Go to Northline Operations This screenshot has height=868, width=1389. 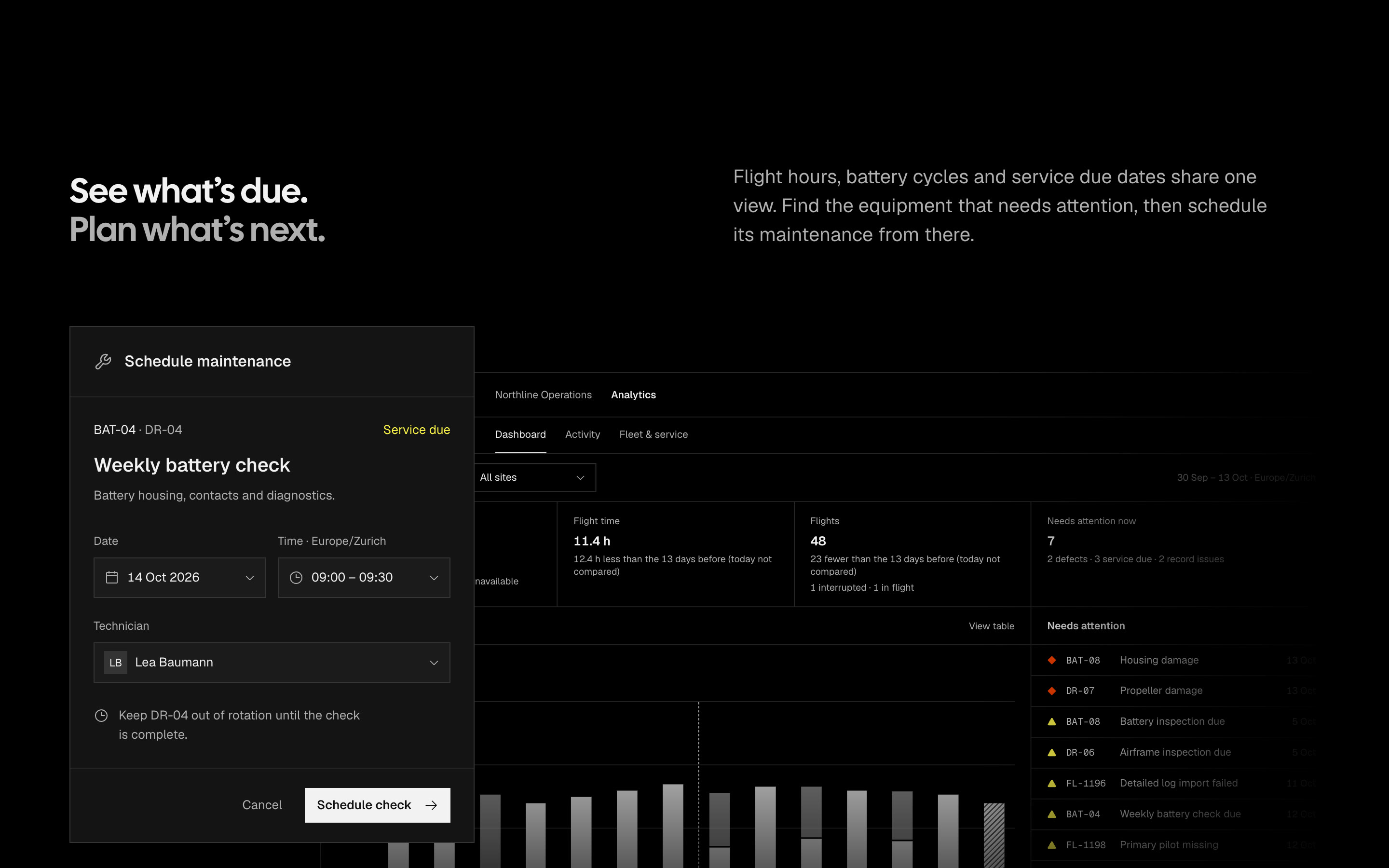(544, 395)
